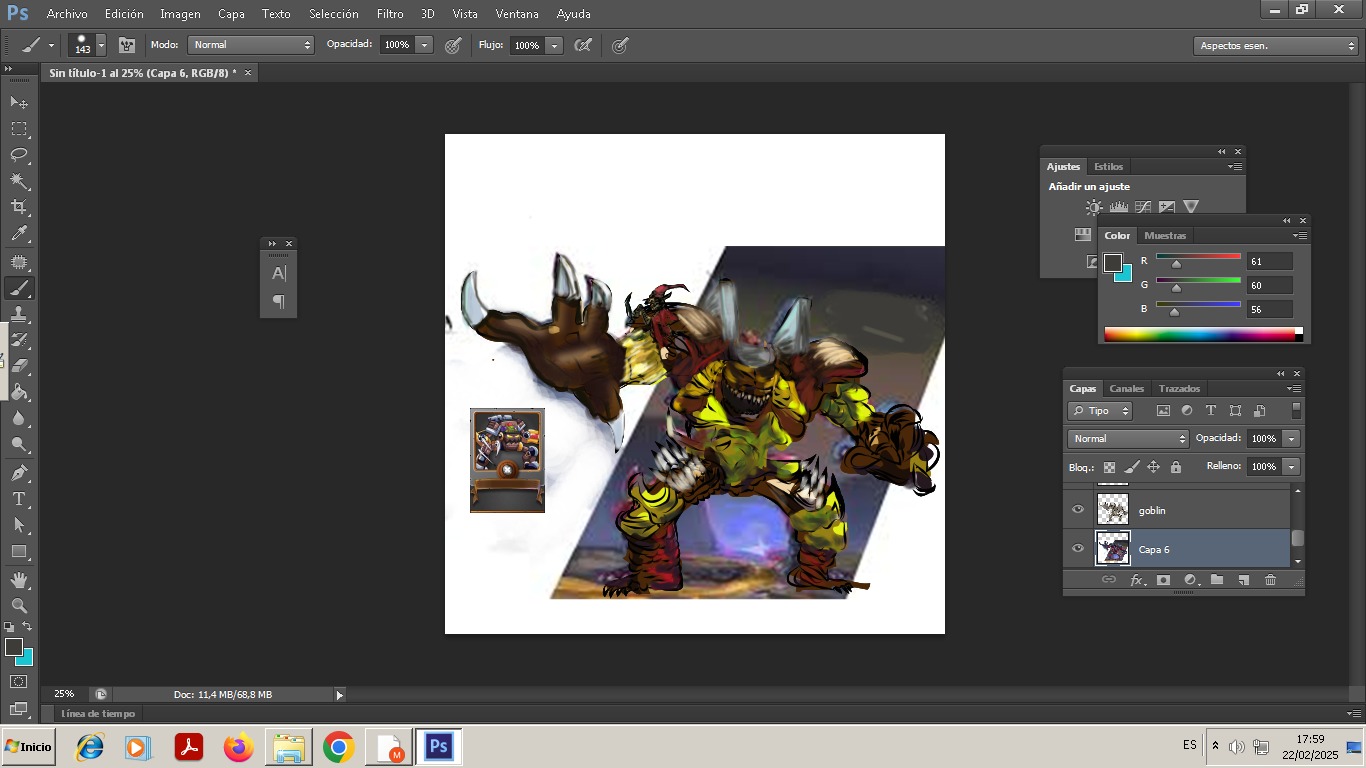
Task: Create a new layer with the page icon
Action: (x=1243, y=580)
